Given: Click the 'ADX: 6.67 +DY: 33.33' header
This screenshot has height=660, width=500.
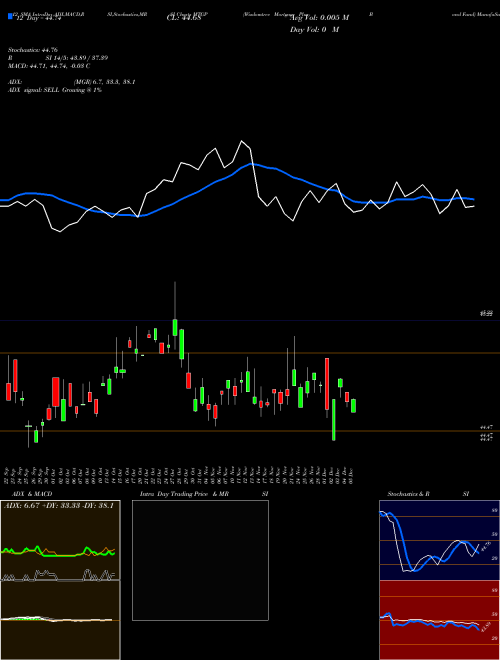Looking at the screenshot, I should pyautogui.click(x=59, y=506).
